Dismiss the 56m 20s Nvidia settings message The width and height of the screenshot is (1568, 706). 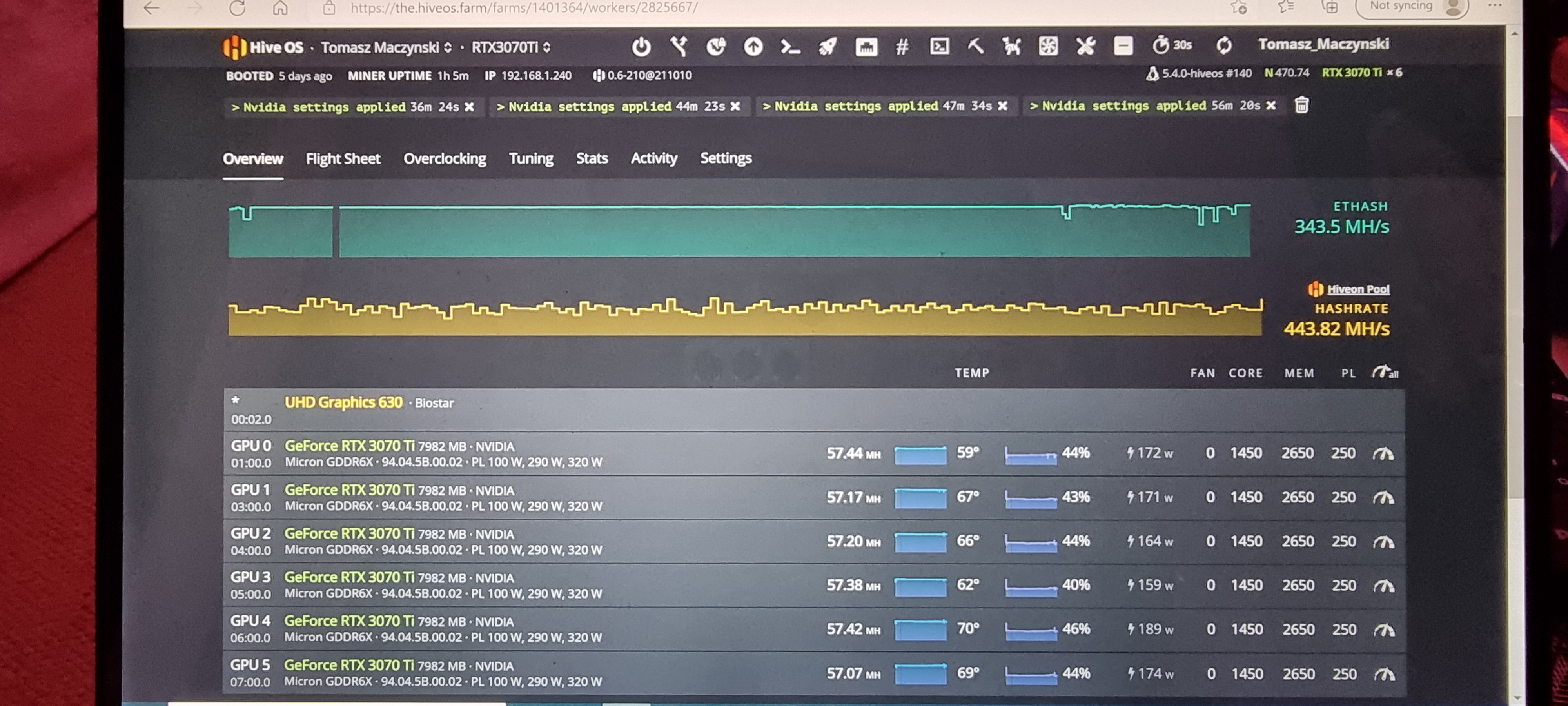point(1271,106)
